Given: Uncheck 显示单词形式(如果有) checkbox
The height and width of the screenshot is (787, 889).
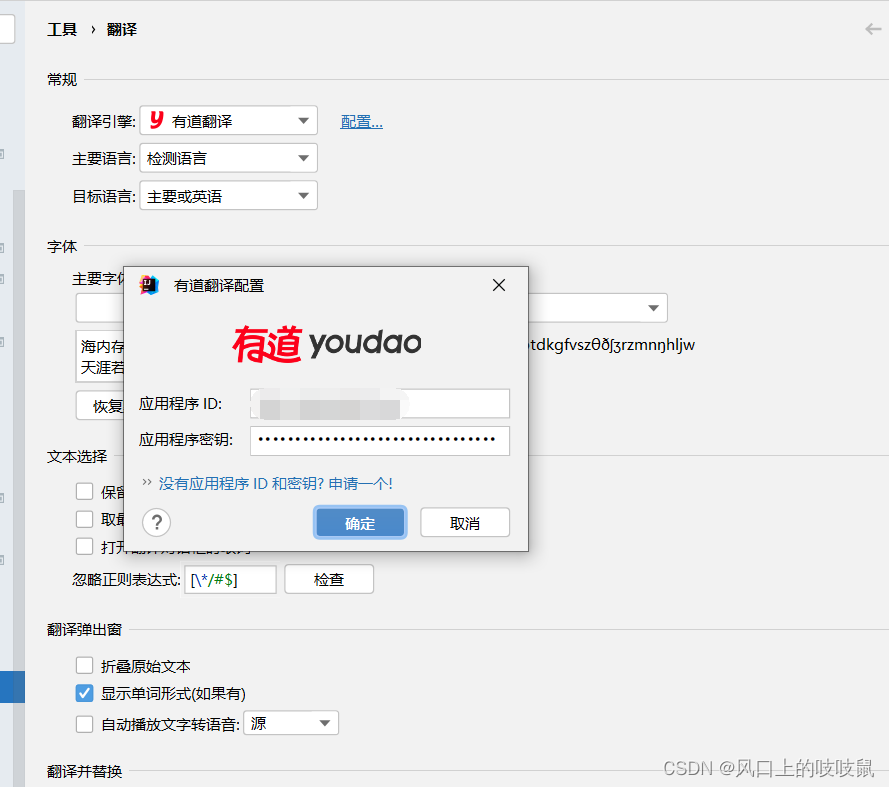Looking at the screenshot, I should 84,693.
